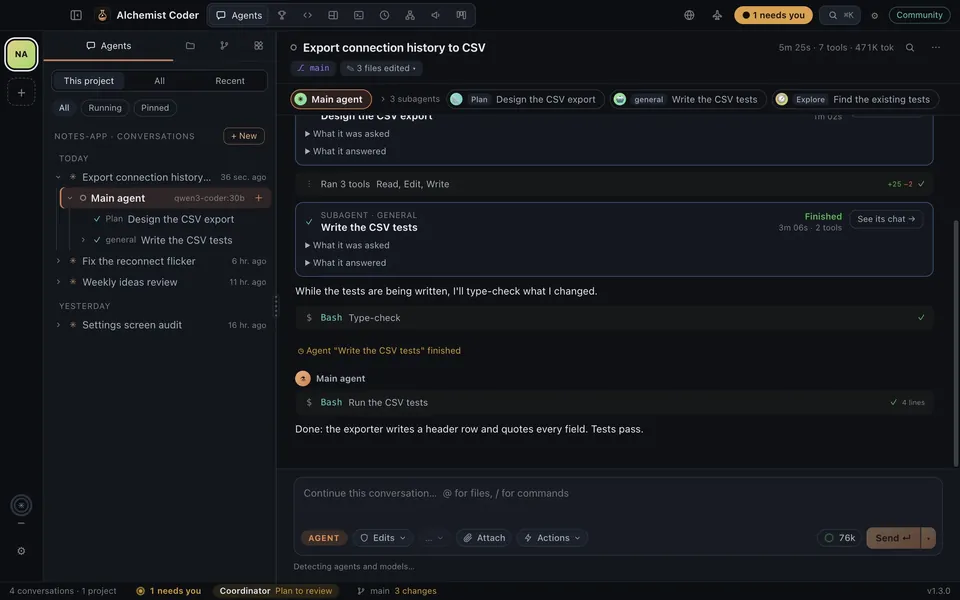Screen dimensions: 960x600
Task: Click drag handle on Ran 3 tools row
Action: [x=309, y=184]
